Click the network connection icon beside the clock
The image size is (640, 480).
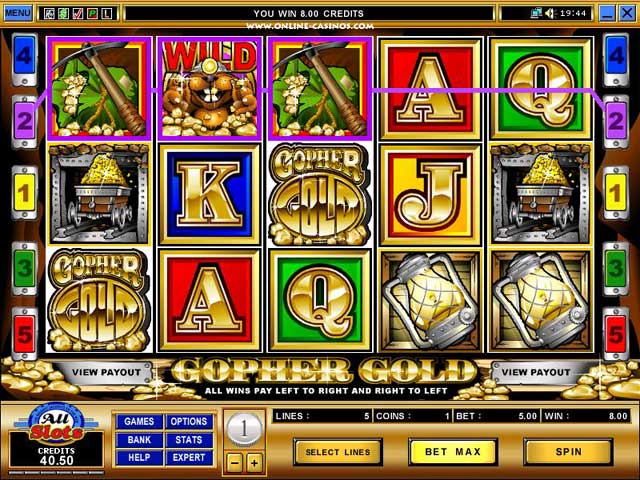(536, 13)
